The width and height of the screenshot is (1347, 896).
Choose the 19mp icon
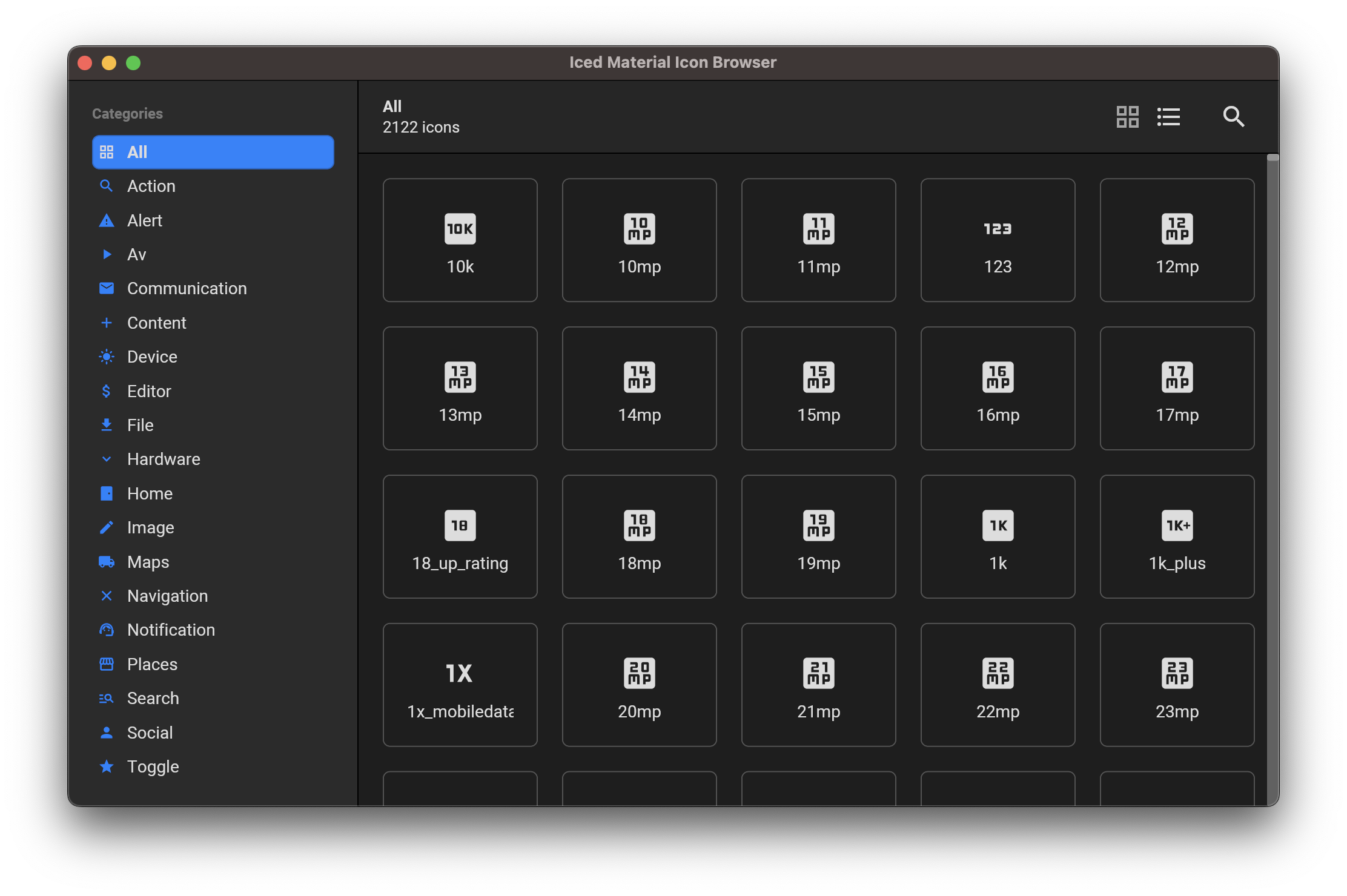tap(819, 536)
